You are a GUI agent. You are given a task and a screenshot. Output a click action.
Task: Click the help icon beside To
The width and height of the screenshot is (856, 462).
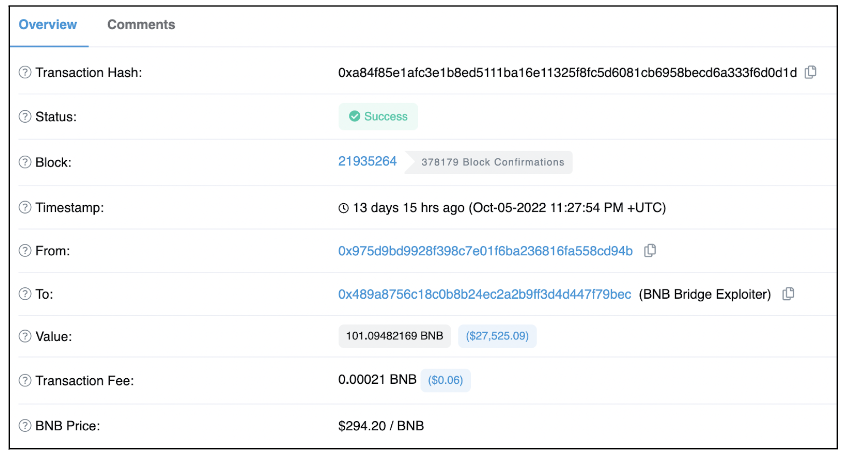click(25, 294)
